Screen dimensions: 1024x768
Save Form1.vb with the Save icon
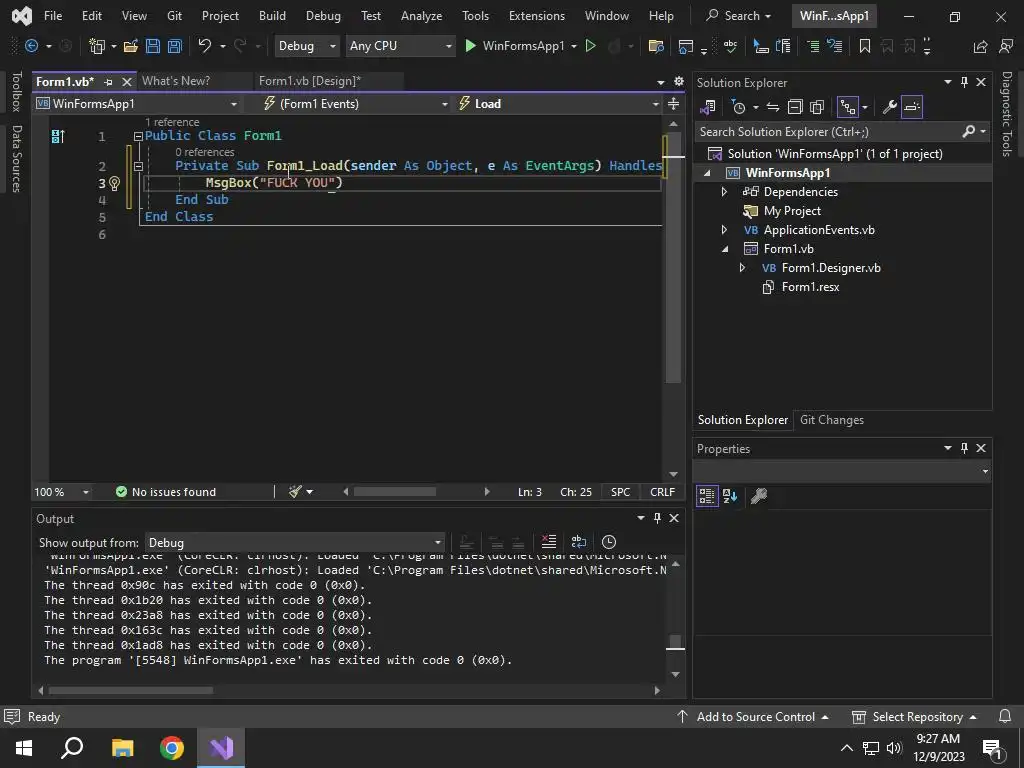coord(153,46)
